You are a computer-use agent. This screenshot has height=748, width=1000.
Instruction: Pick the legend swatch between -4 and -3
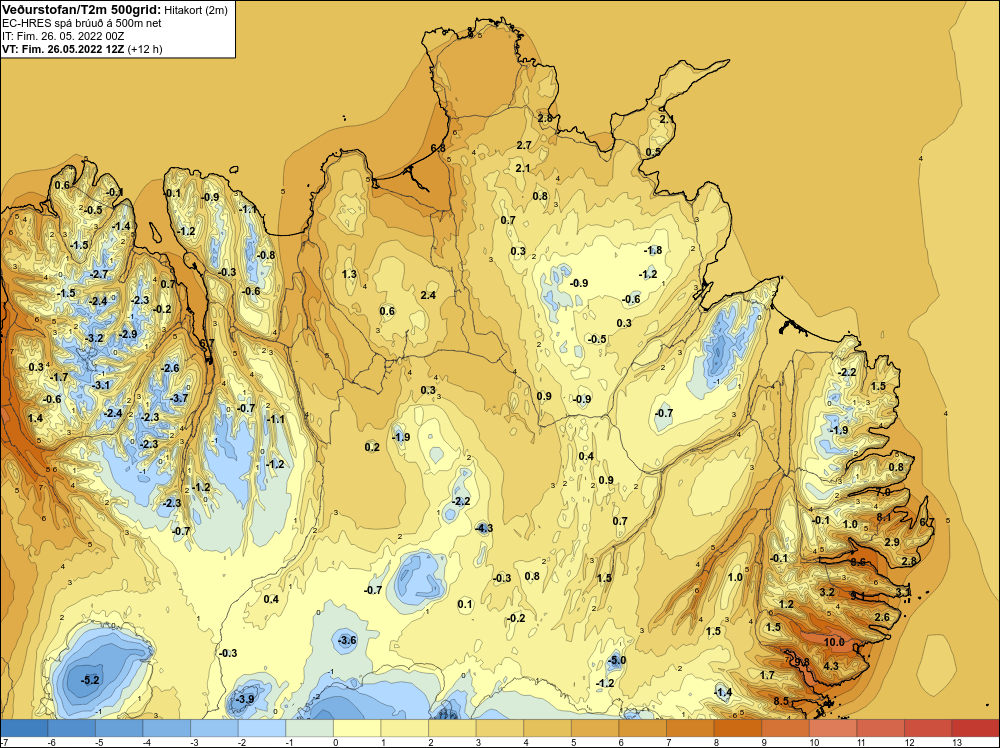pyautogui.click(x=166, y=728)
